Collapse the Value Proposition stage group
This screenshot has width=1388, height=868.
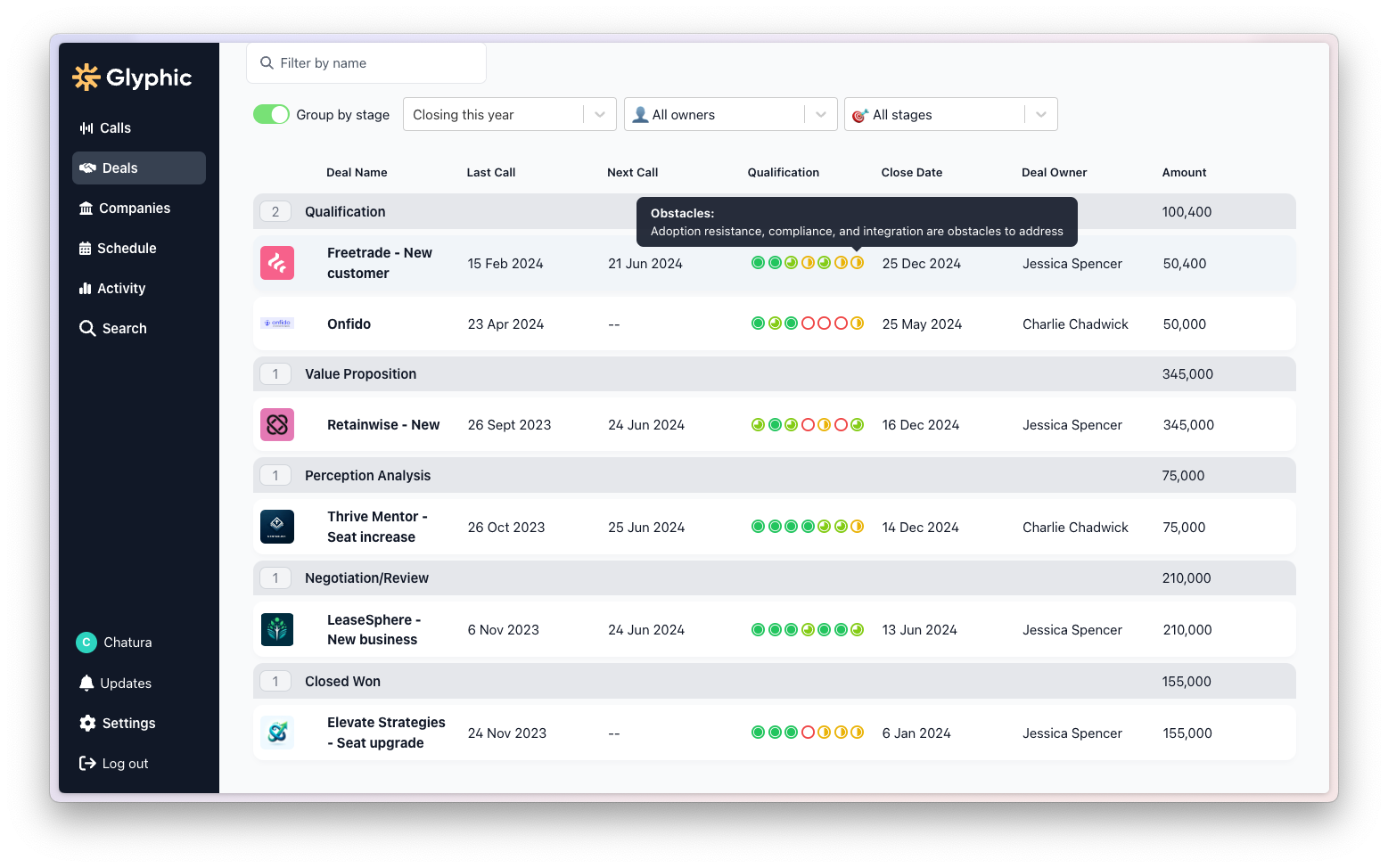(x=774, y=374)
